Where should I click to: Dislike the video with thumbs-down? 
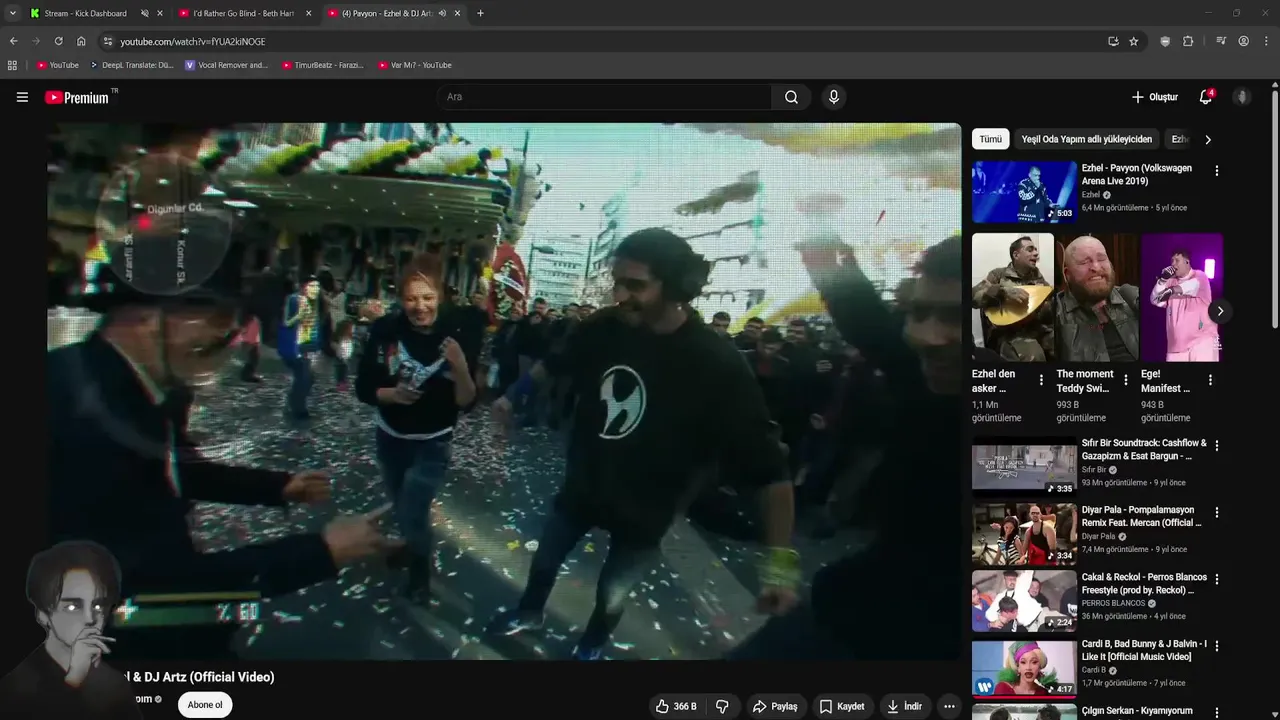(722, 706)
